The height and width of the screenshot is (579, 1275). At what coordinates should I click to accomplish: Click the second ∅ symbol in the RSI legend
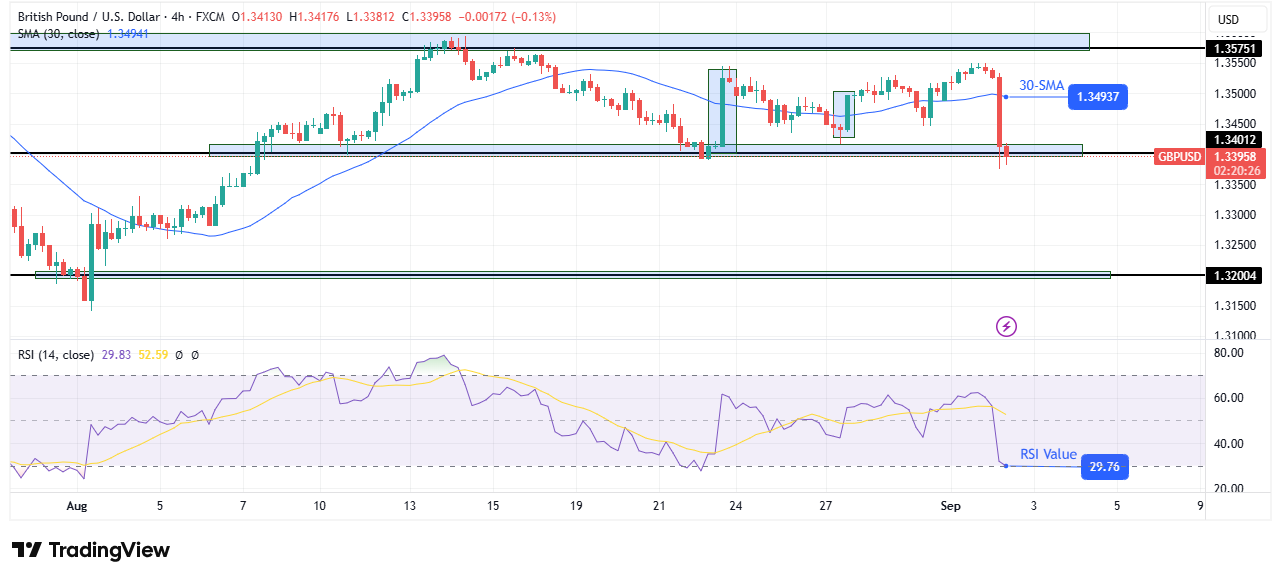click(196, 355)
